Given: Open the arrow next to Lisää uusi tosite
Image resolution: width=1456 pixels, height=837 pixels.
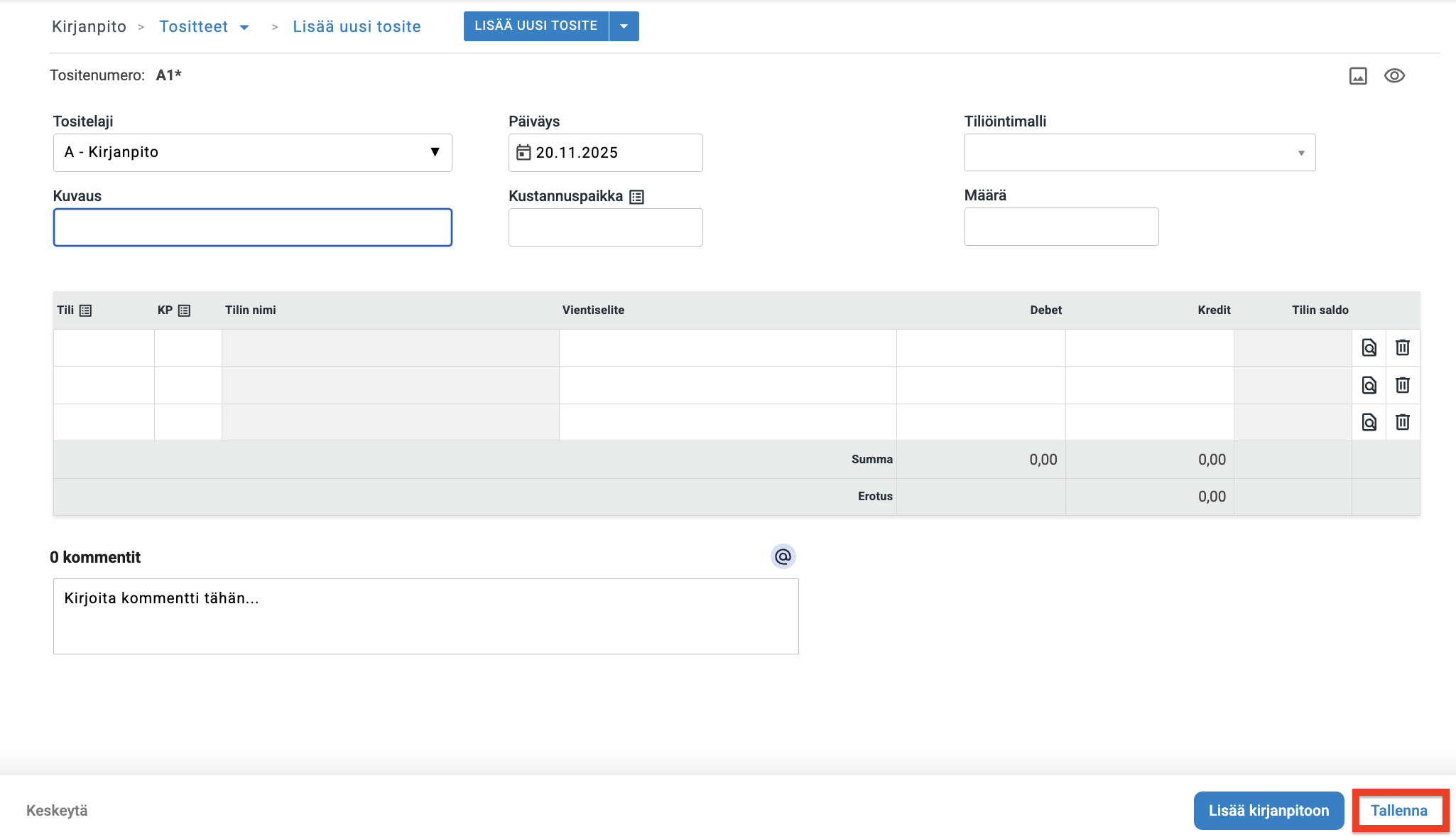Looking at the screenshot, I should 624,26.
